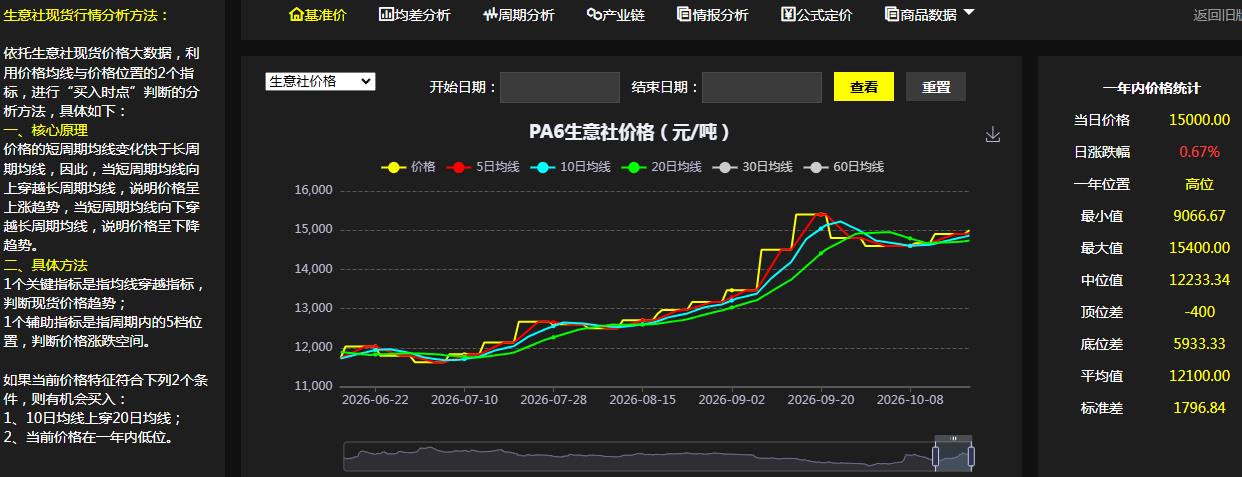The width and height of the screenshot is (1242, 477).
Task: Toggle the 20日均线 legend series
Action: point(661,167)
